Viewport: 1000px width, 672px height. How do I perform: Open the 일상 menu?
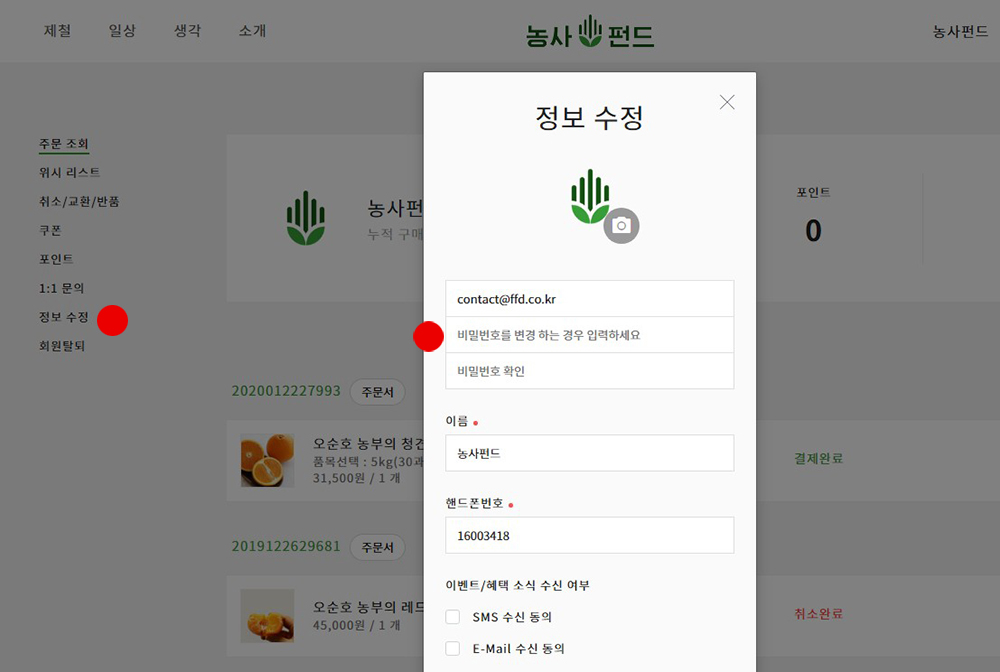click(122, 31)
